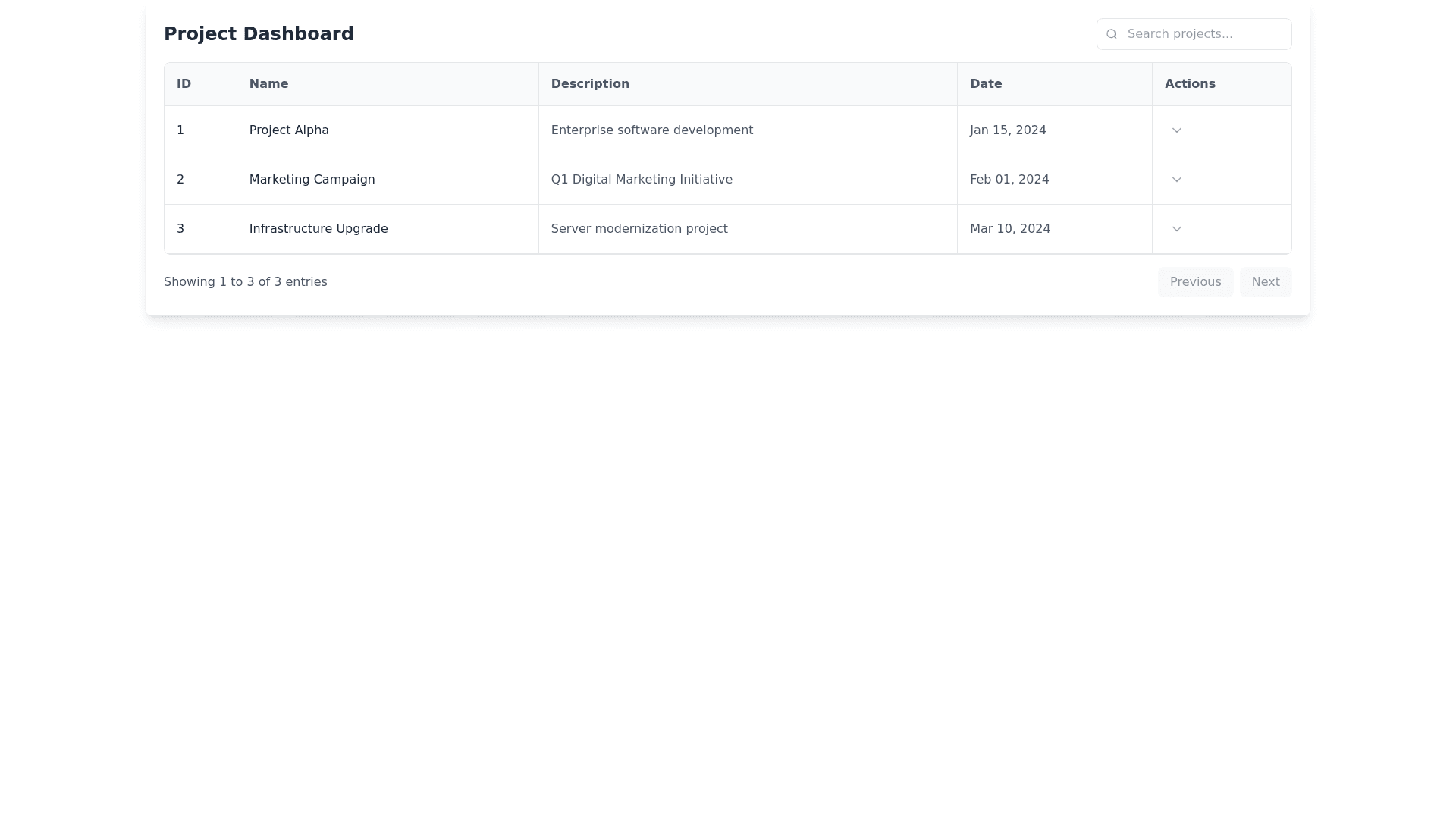Screen dimensions: 1456x819
Task: Click Showing 1 to 3 entries text
Action: 246,282
